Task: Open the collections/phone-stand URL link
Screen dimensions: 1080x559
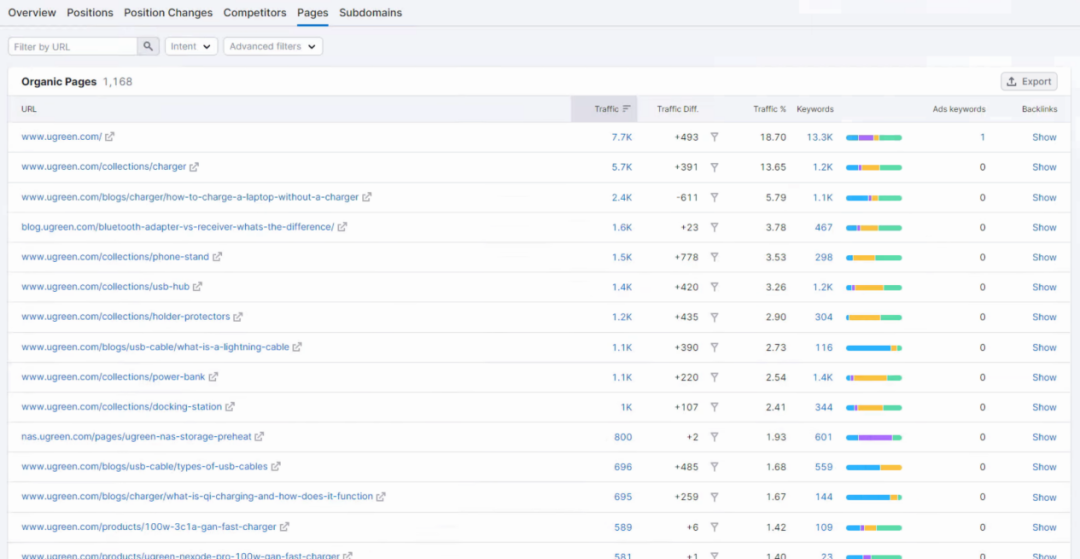Action: point(115,257)
